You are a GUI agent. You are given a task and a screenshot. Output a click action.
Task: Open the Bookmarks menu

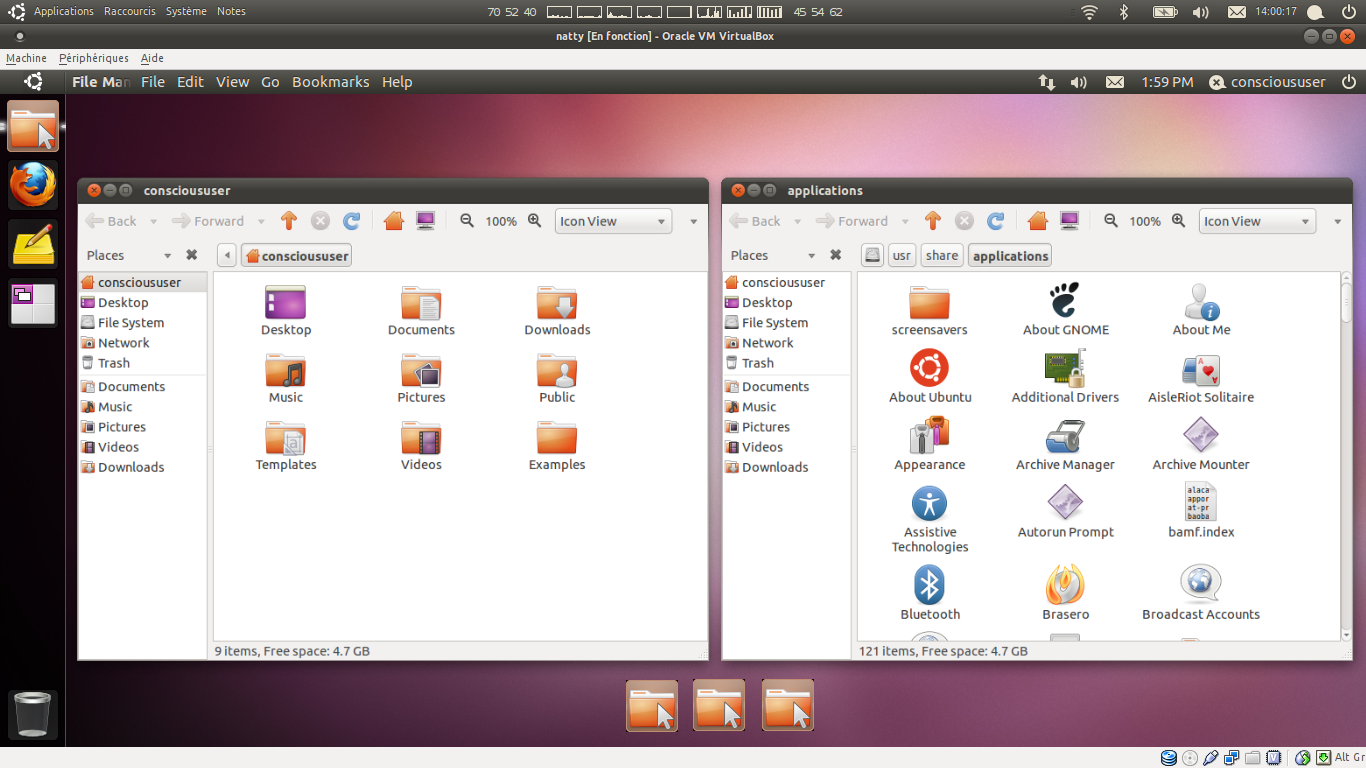[330, 82]
